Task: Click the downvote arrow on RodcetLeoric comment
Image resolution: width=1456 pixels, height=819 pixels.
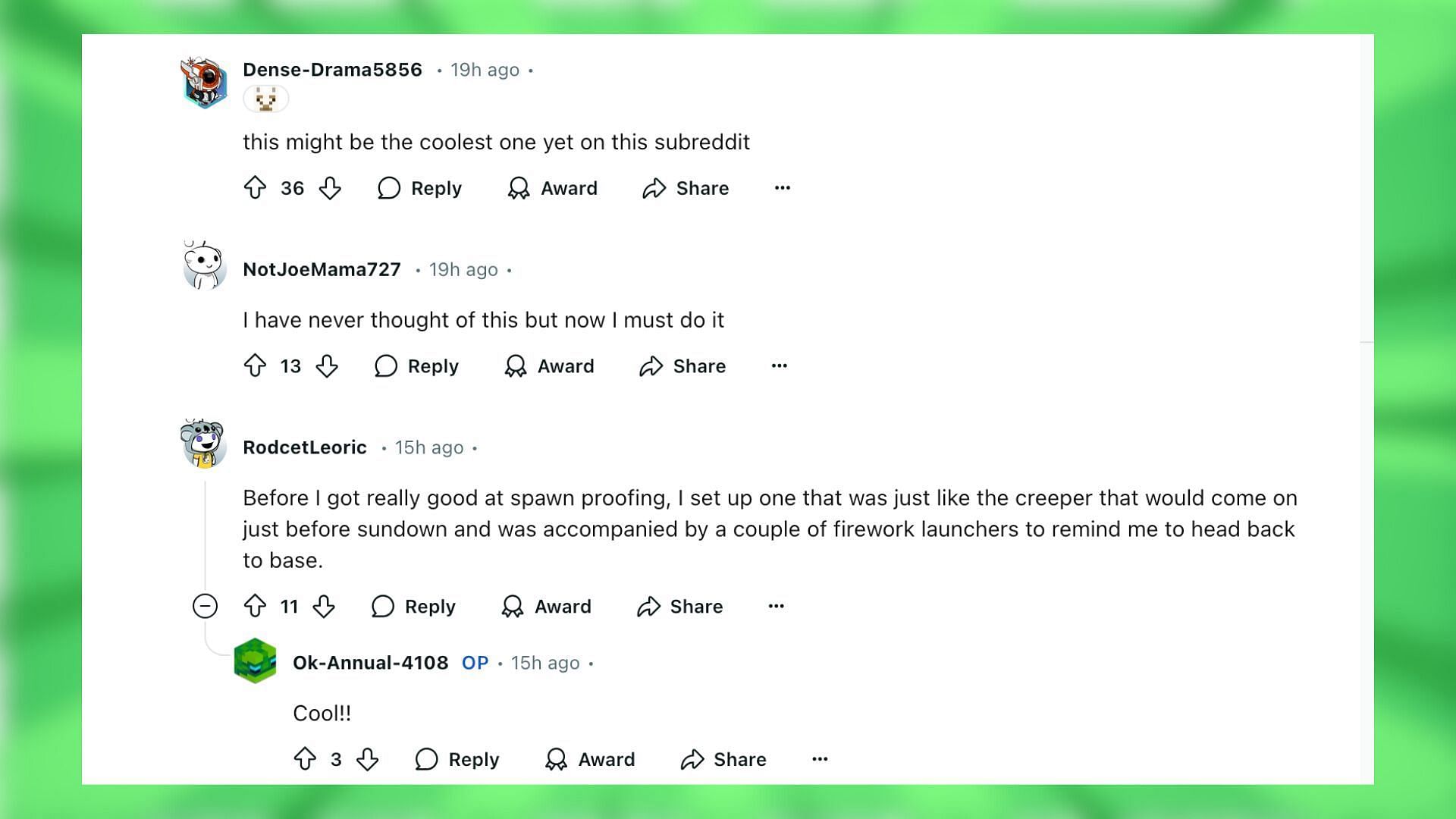Action: [325, 606]
